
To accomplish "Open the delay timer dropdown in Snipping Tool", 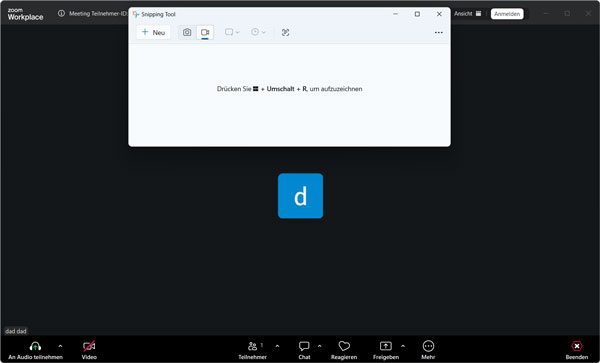I will coord(258,33).
